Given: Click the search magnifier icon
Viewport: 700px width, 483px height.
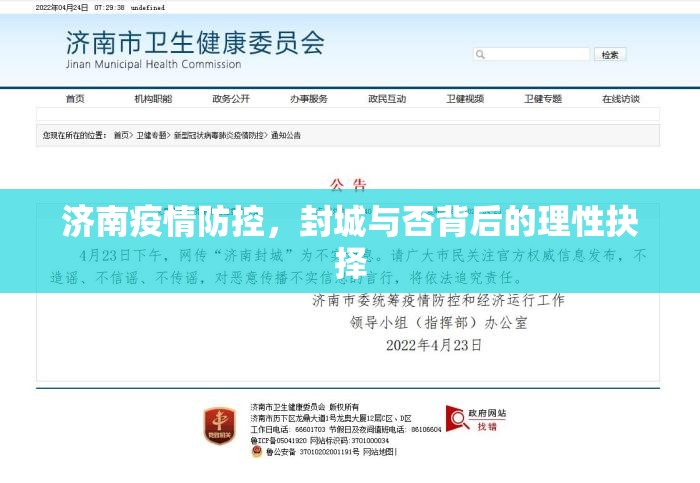Looking at the screenshot, I should point(480,54).
